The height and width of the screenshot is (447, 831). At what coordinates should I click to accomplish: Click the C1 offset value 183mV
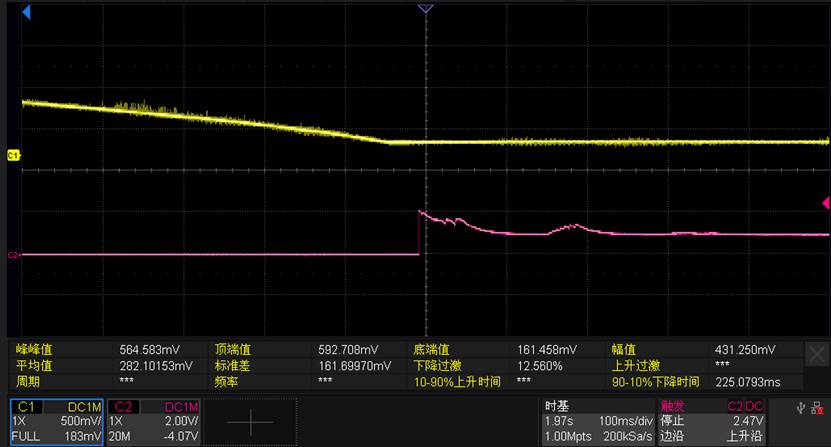(x=82, y=436)
